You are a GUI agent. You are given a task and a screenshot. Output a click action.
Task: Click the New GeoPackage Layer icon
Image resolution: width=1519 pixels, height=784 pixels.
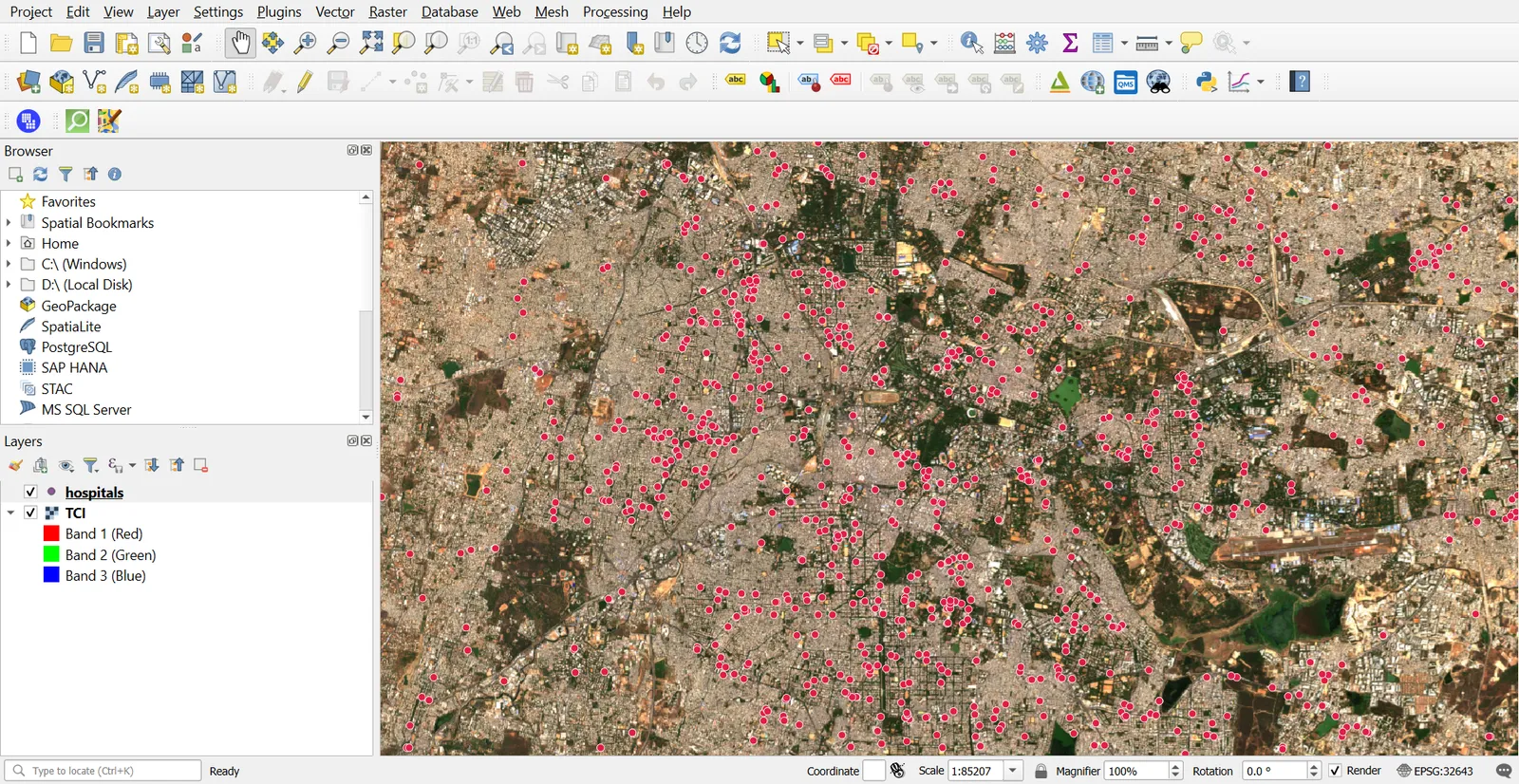(62, 83)
